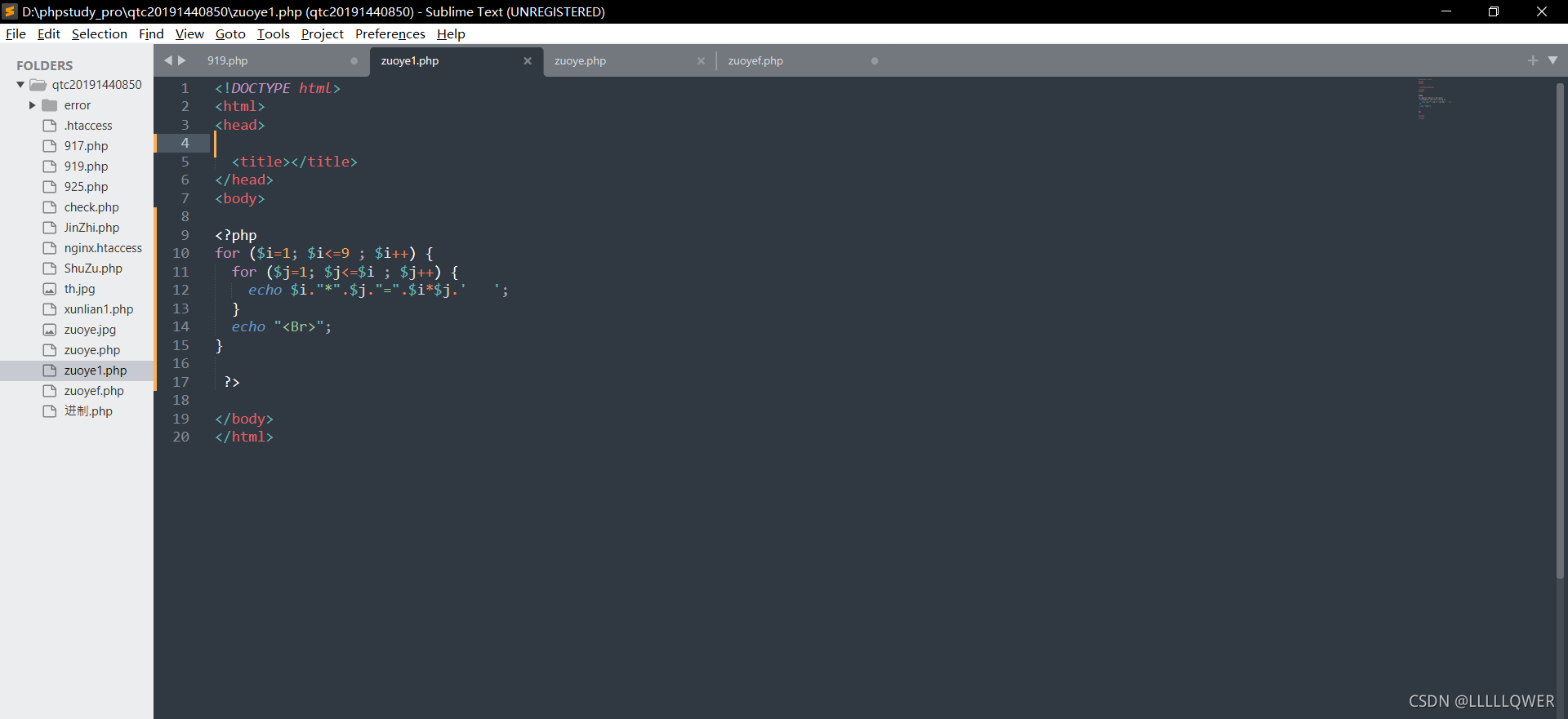Add a new tab with plus icon
Screen dimensions: 1568x719
(x=1533, y=60)
